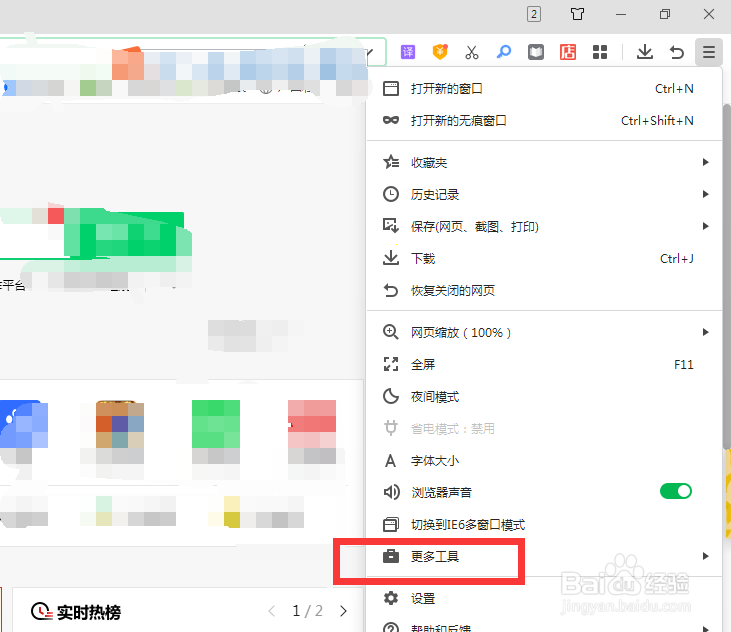731x632 pixels.
Task: Expand arrow beside 收藏夹
Action: 705,162
